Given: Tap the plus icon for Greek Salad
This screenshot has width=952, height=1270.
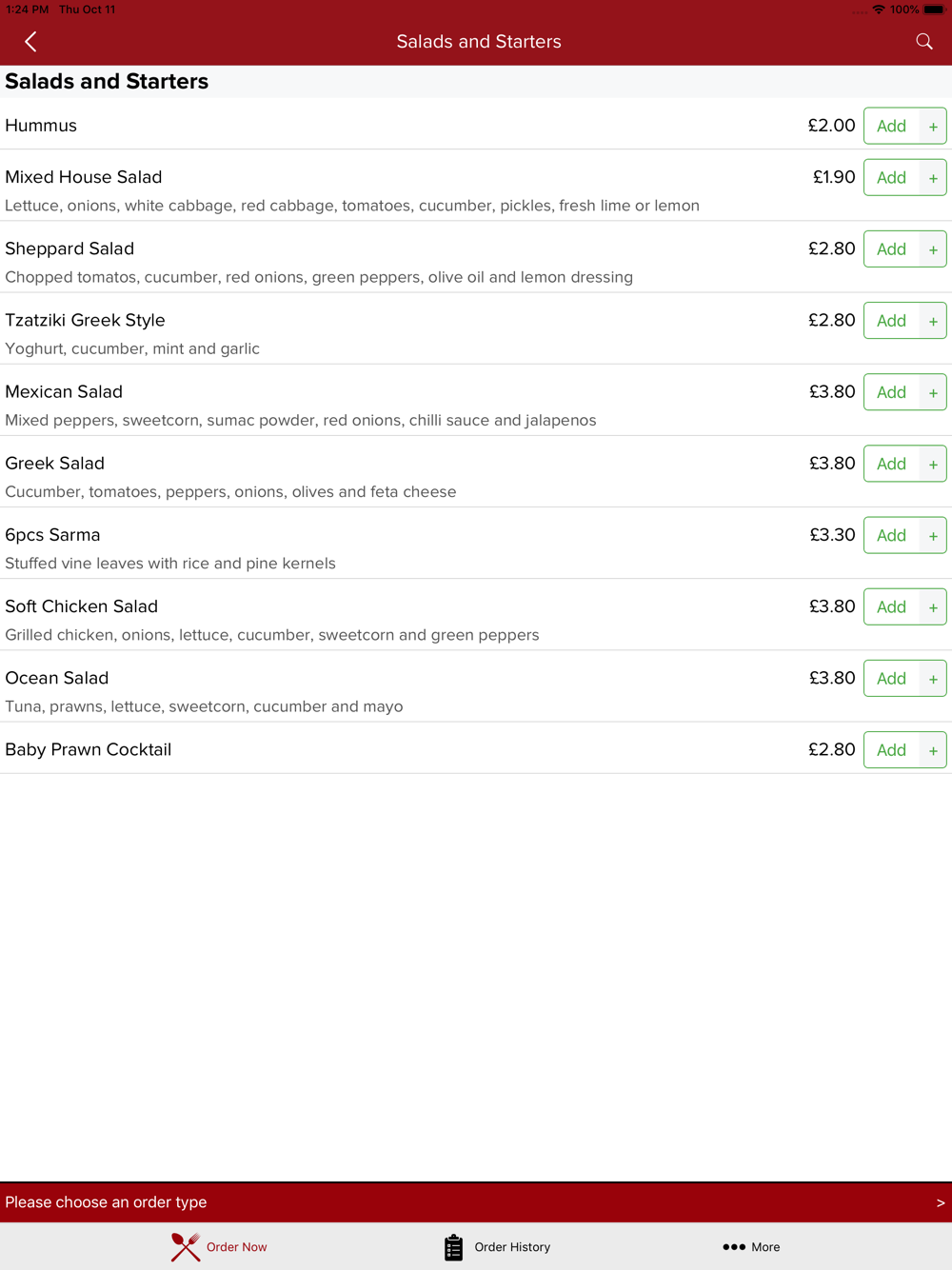Looking at the screenshot, I should point(933,464).
